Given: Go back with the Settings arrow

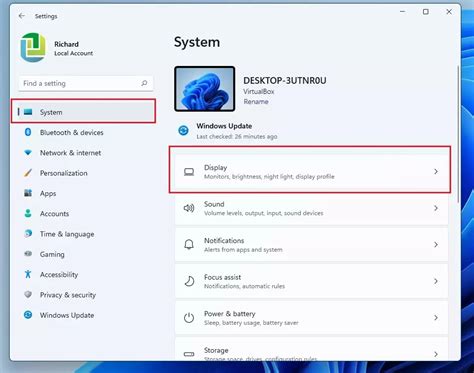Looking at the screenshot, I should coord(22,16).
